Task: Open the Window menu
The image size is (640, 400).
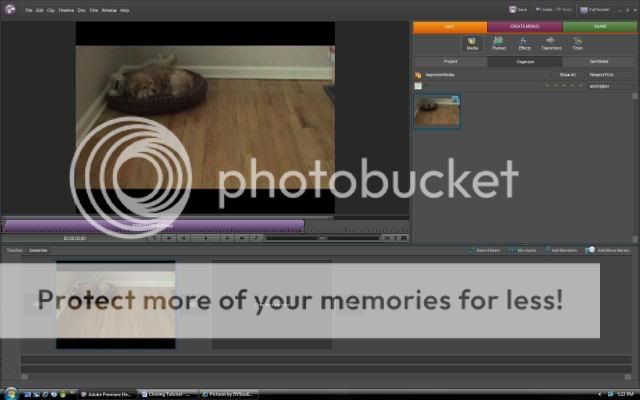Action: 109,10
